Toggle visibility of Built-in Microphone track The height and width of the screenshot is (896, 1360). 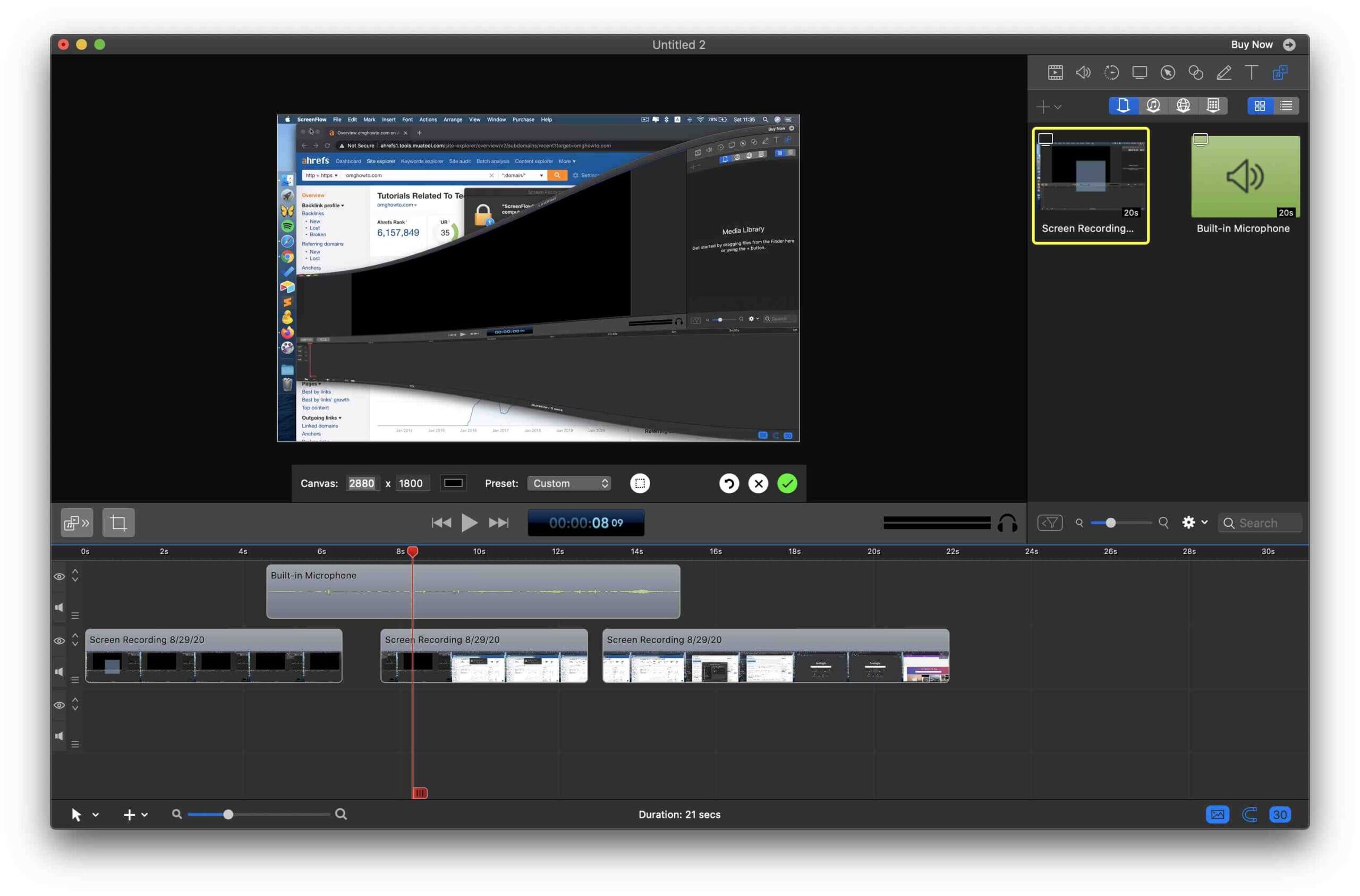[x=58, y=576]
